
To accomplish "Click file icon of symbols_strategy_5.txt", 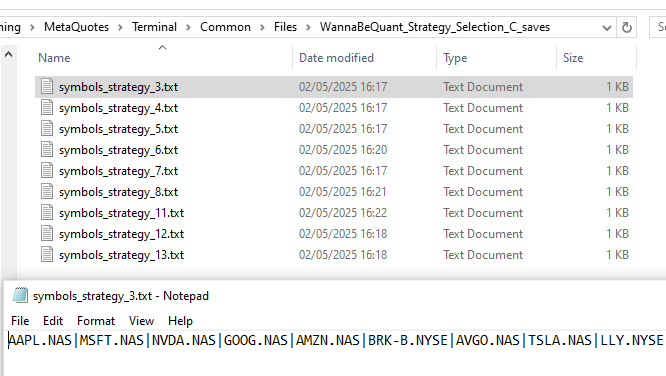I will (x=47, y=128).
